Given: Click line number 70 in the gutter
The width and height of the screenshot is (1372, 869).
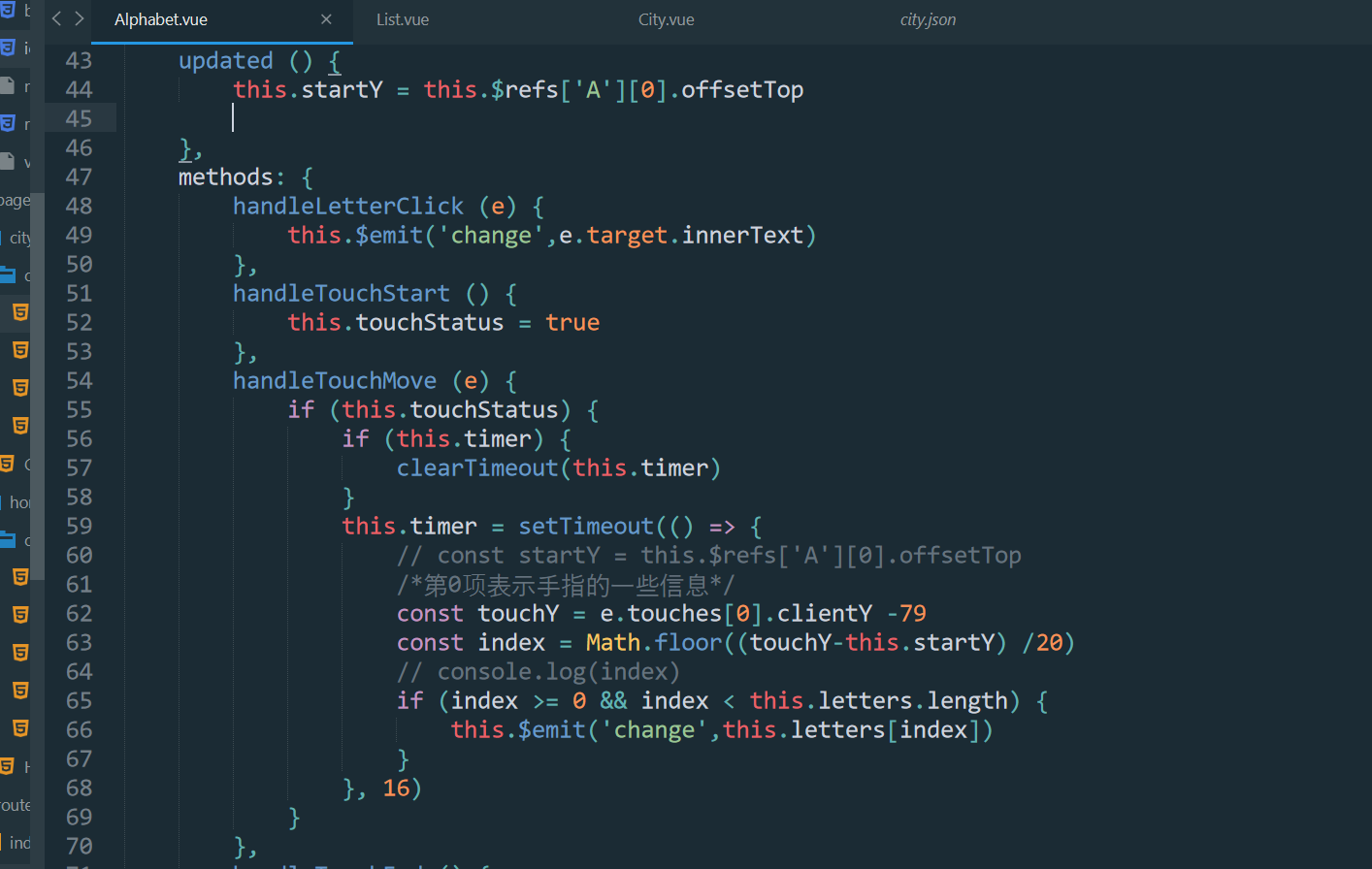Looking at the screenshot, I should 79,846.
